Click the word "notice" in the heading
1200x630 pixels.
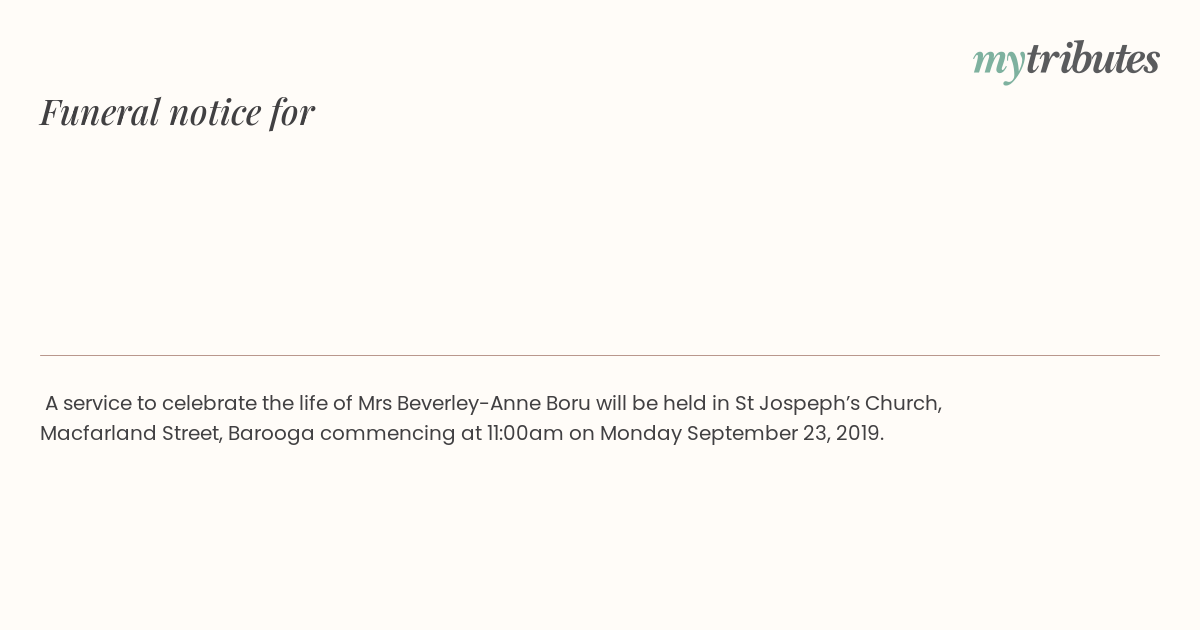215,112
